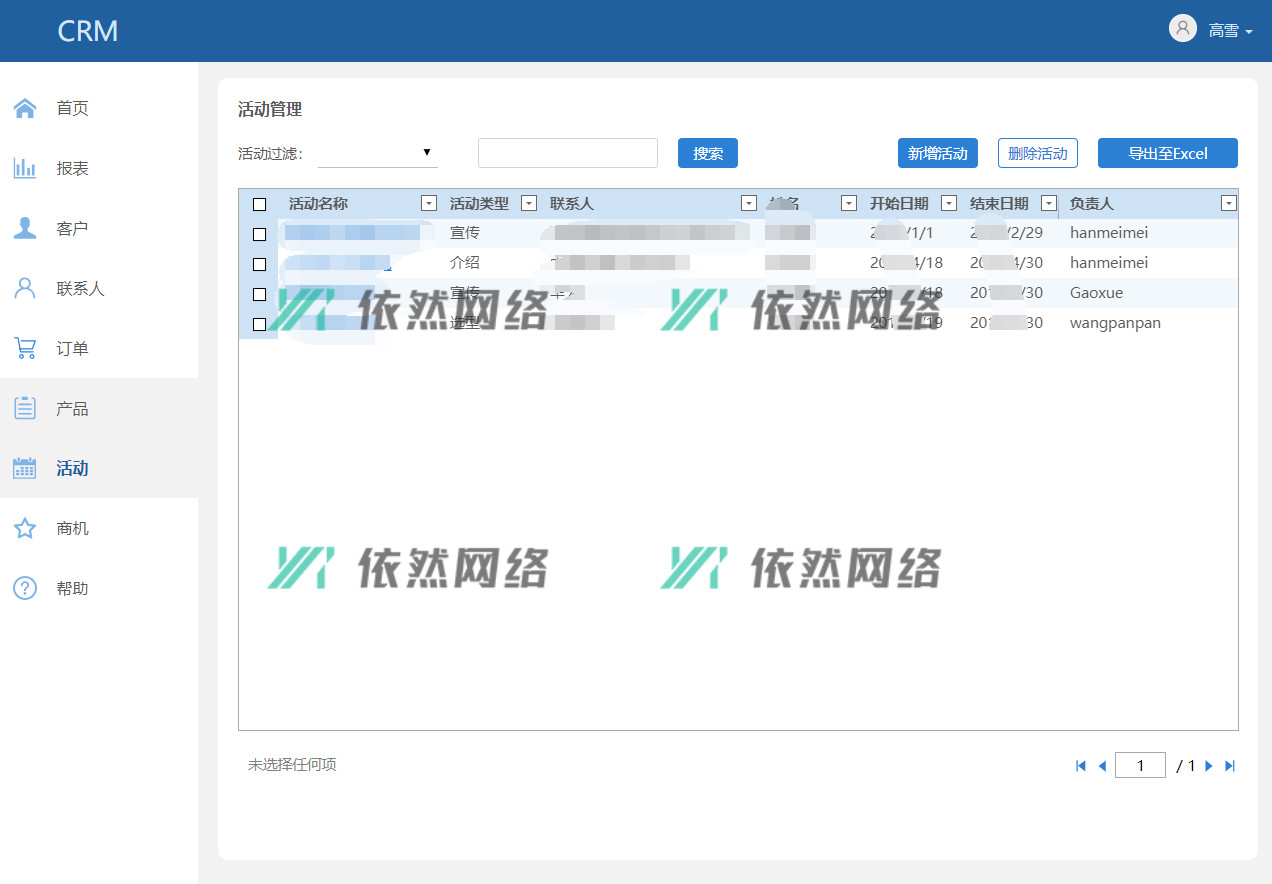Open the 活动过滤 filter dropdown
Image resolution: width=1272 pixels, height=884 pixels.
click(x=377, y=153)
